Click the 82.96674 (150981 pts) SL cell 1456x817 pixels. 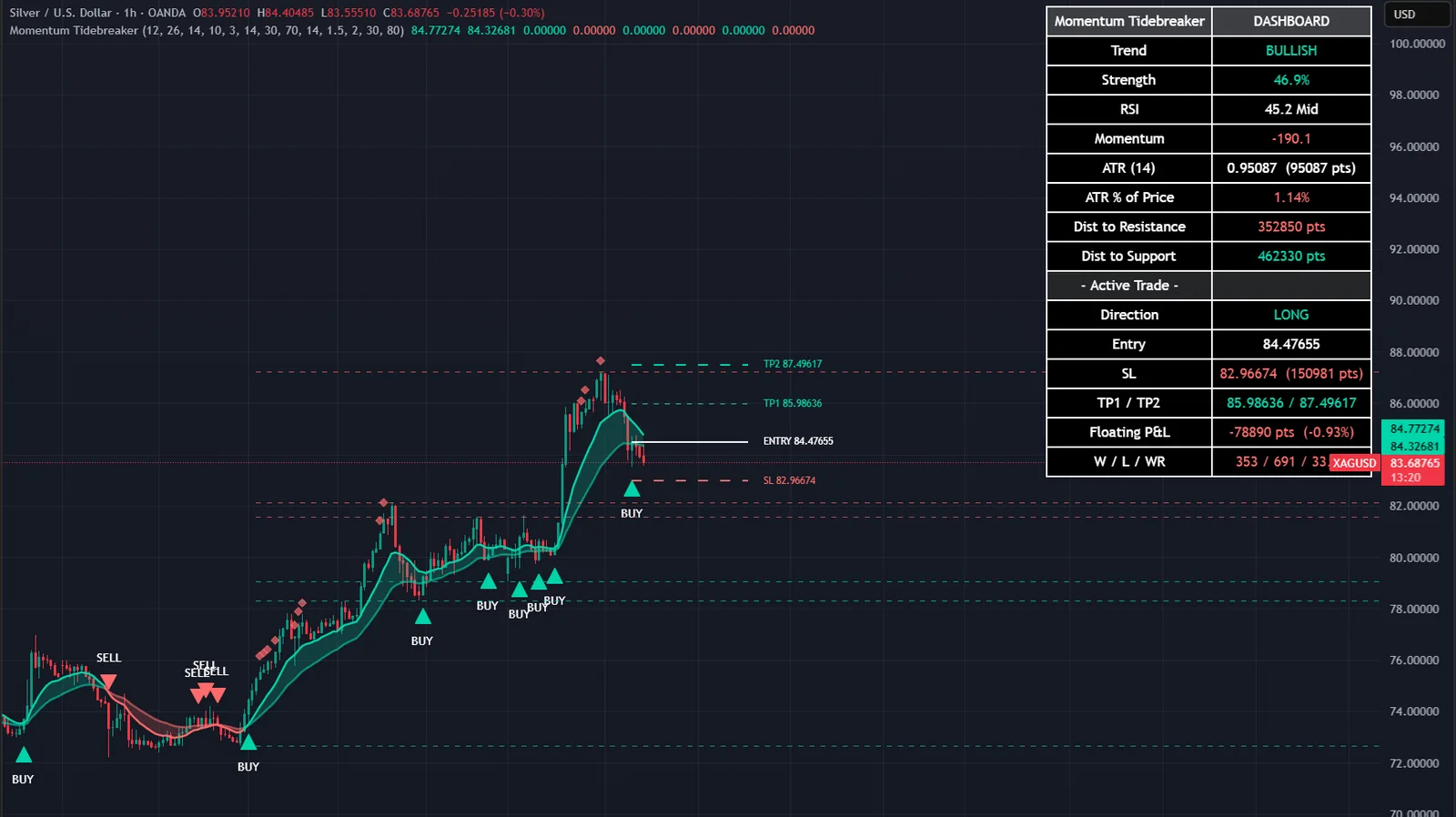[1291, 374]
